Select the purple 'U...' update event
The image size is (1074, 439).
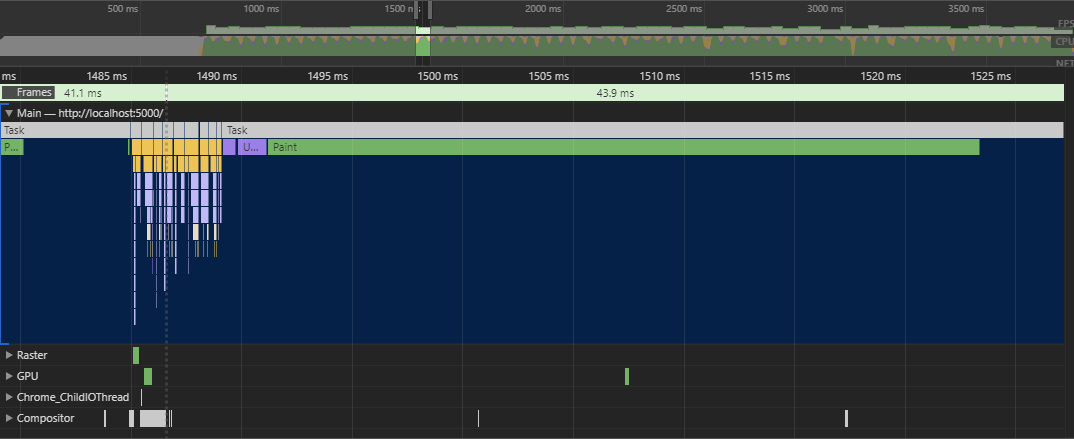[251, 147]
